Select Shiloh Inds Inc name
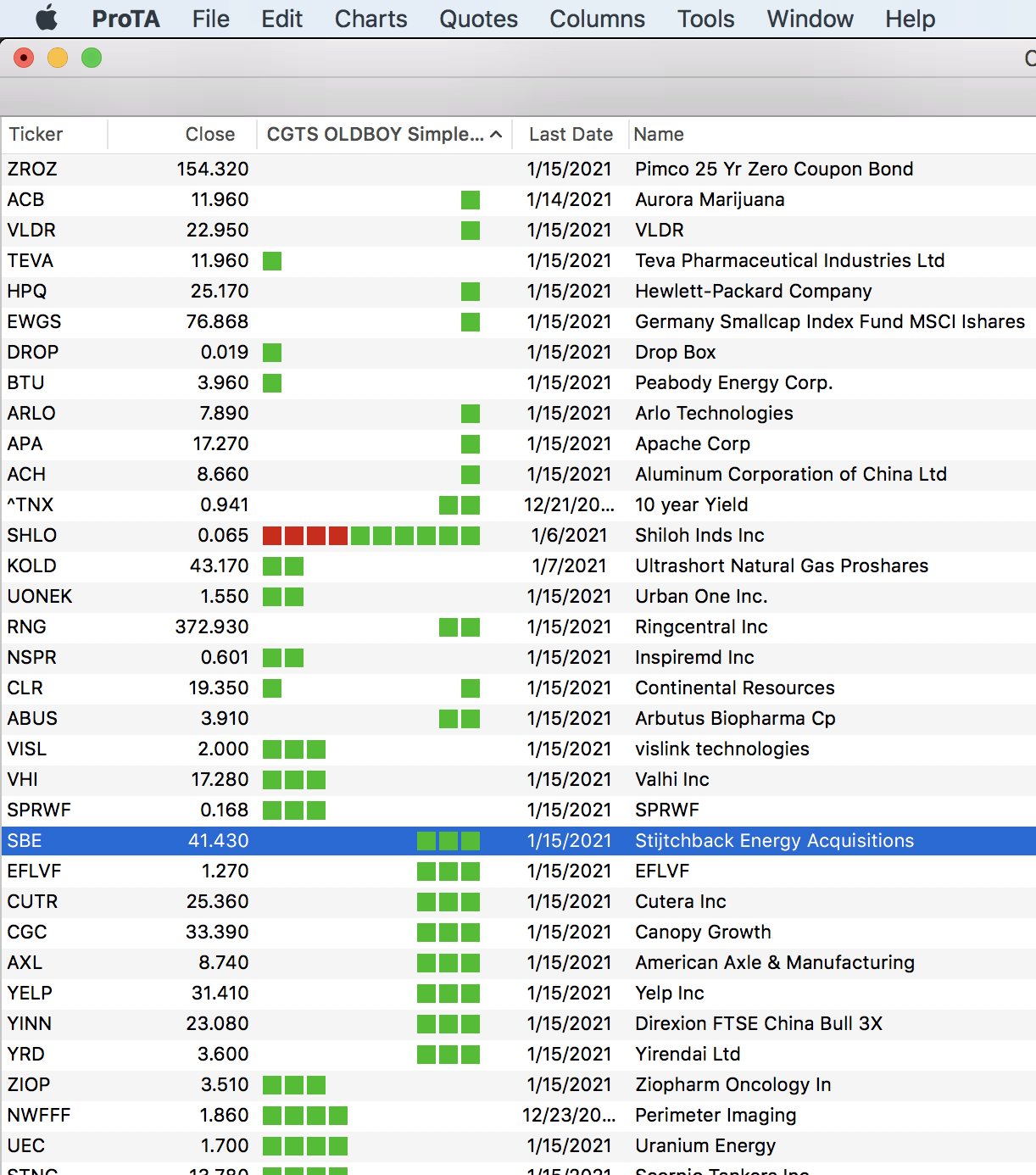This screenshot has height=1175, width=1036. pyautogui.click(x=699, y=535)
